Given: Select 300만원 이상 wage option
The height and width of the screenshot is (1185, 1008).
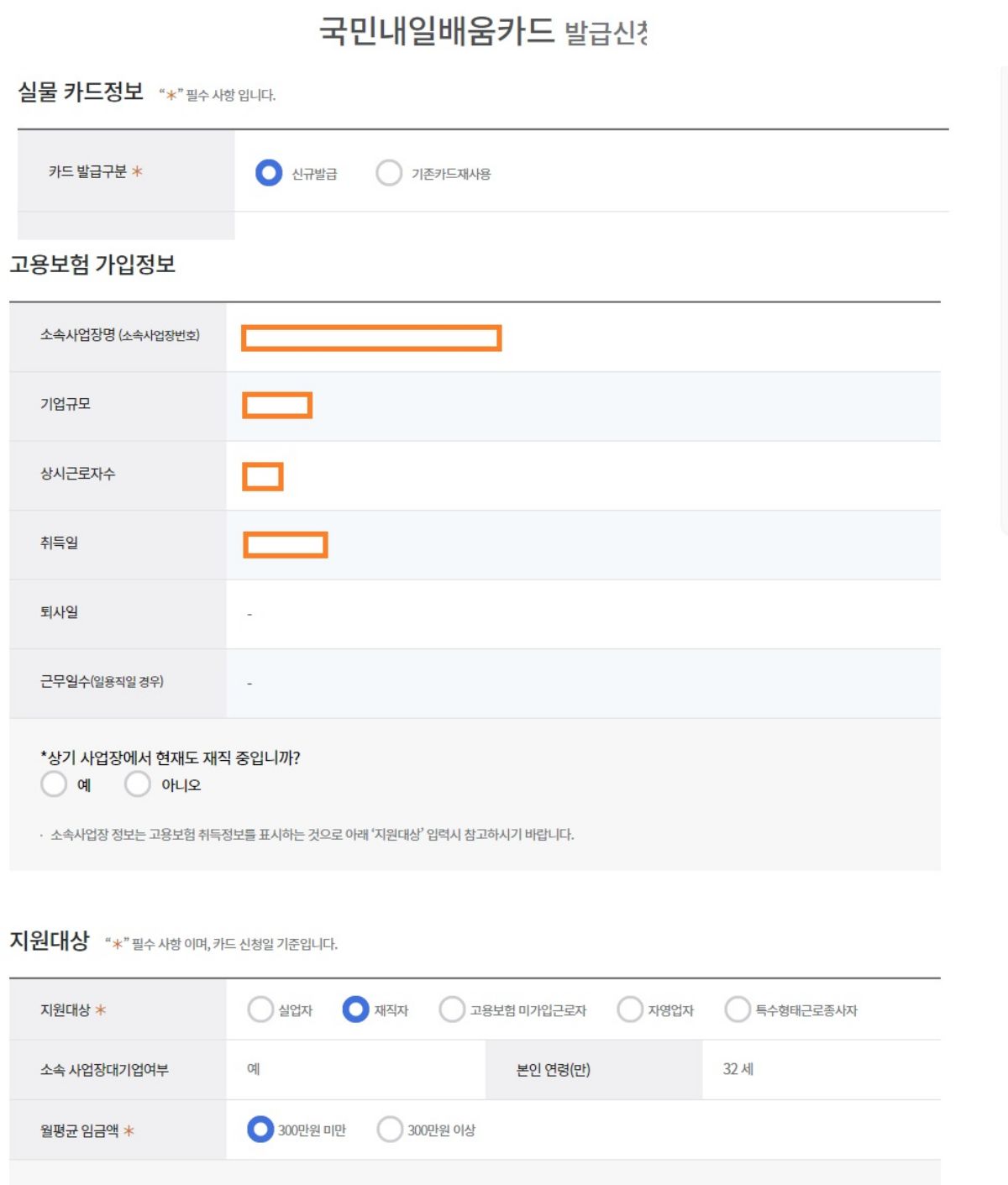Looking at the screenshot, I should [x=389, y=1128].
